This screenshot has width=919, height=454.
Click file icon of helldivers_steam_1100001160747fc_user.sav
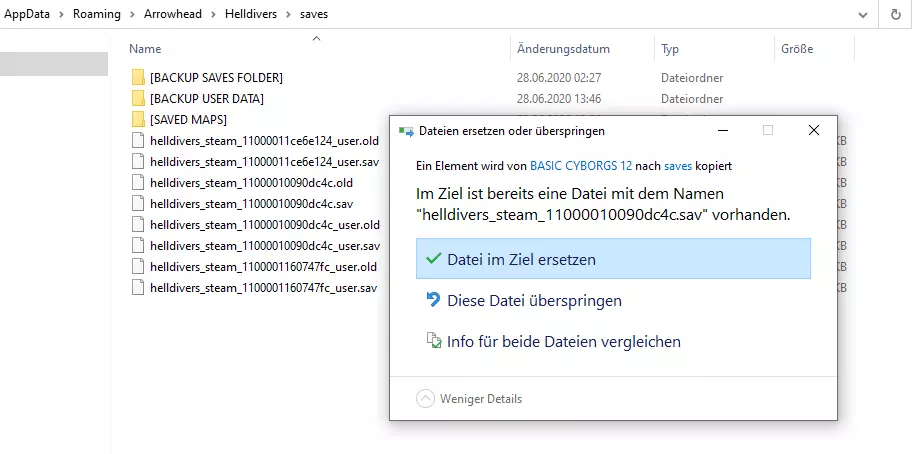point(138,288)
